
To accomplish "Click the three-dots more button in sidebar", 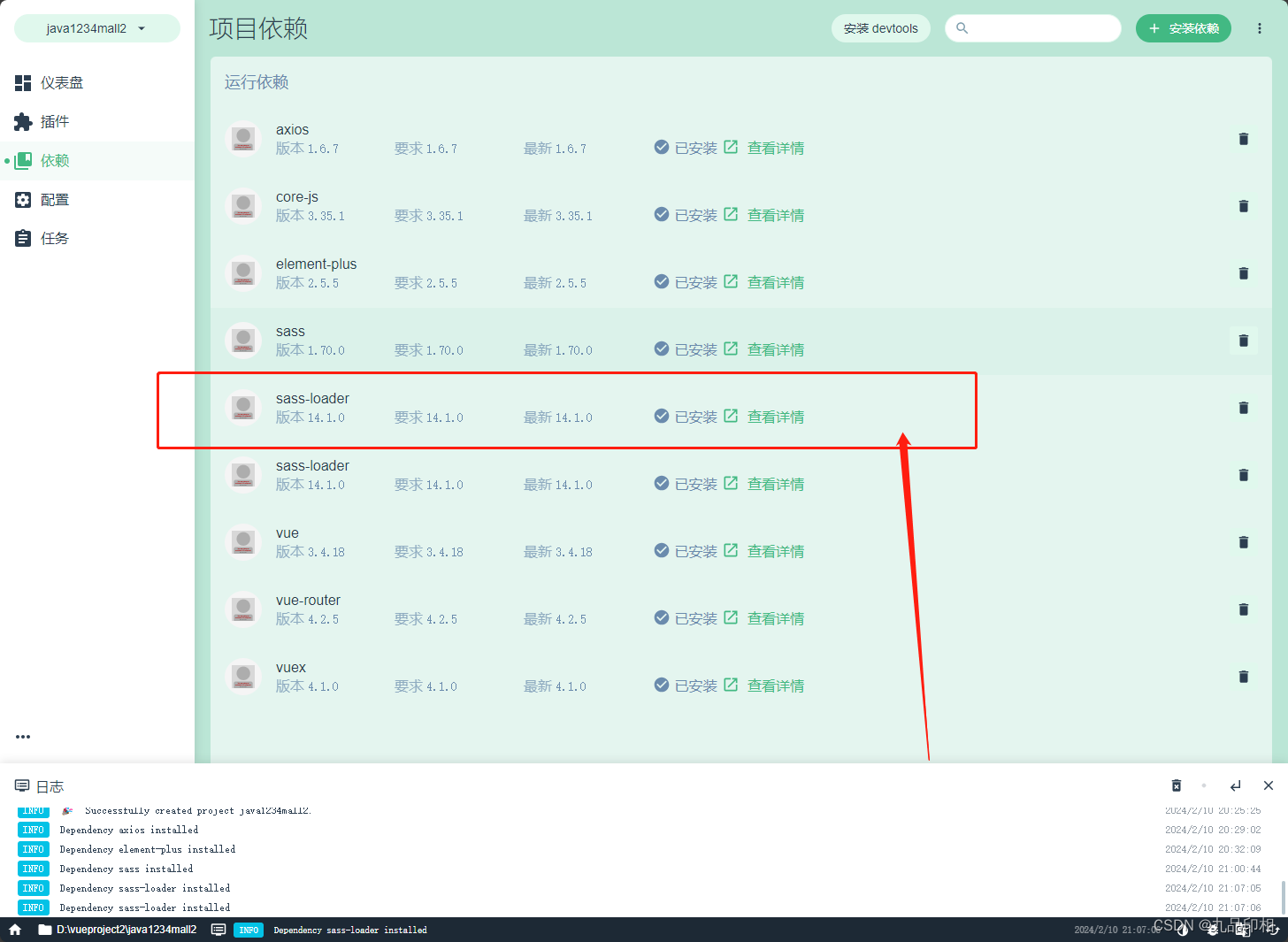I will 23,736.
